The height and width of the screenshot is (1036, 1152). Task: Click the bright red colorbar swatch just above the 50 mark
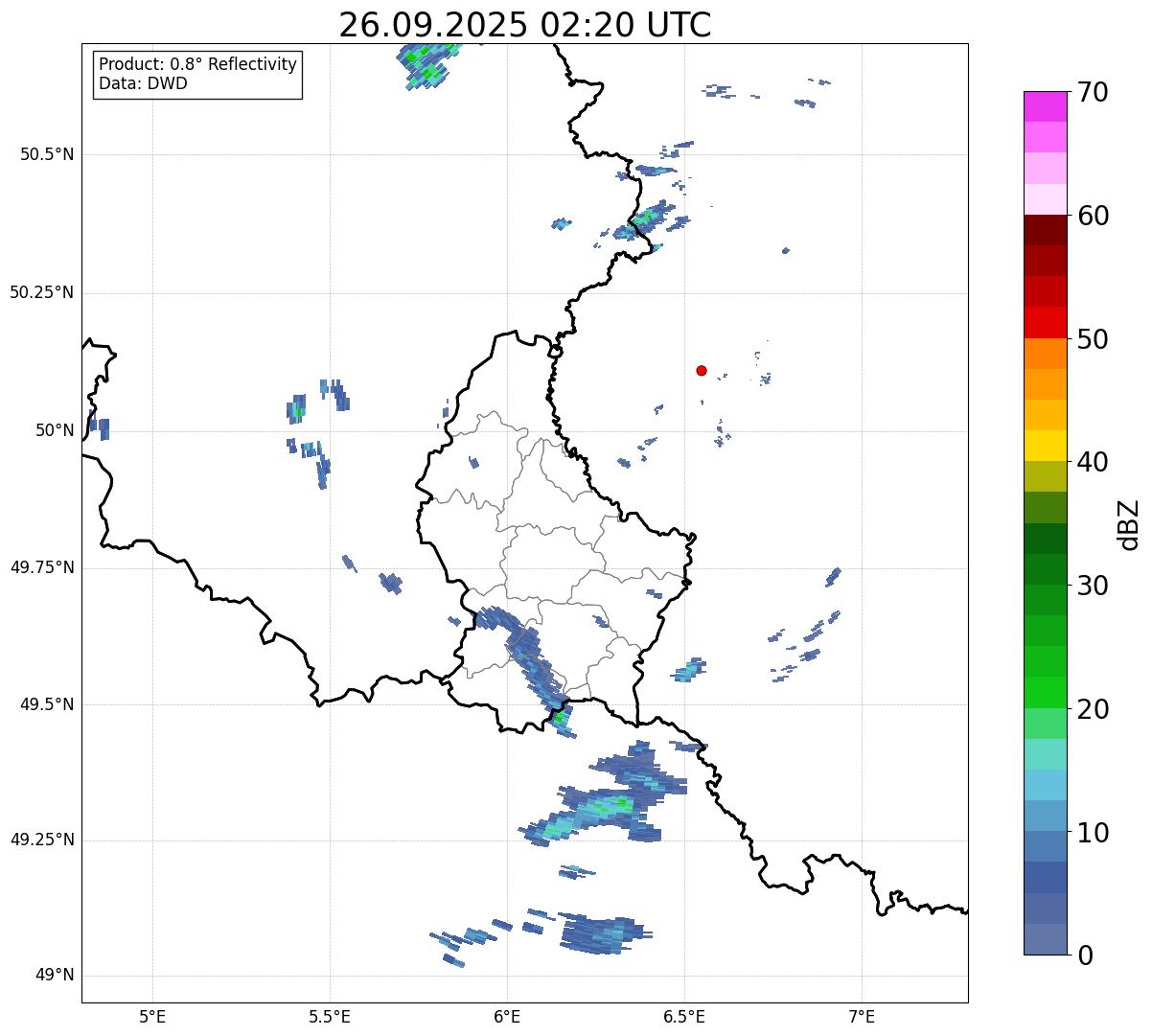(x=1046, y=322)
